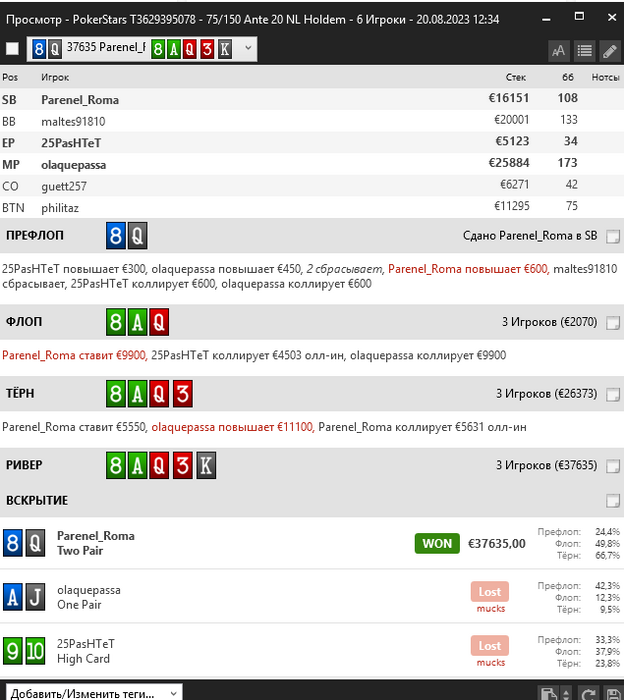The image size is (624, 700).
Task: Click olaquepassa's blue A hole card
Action: pos(12,597)
